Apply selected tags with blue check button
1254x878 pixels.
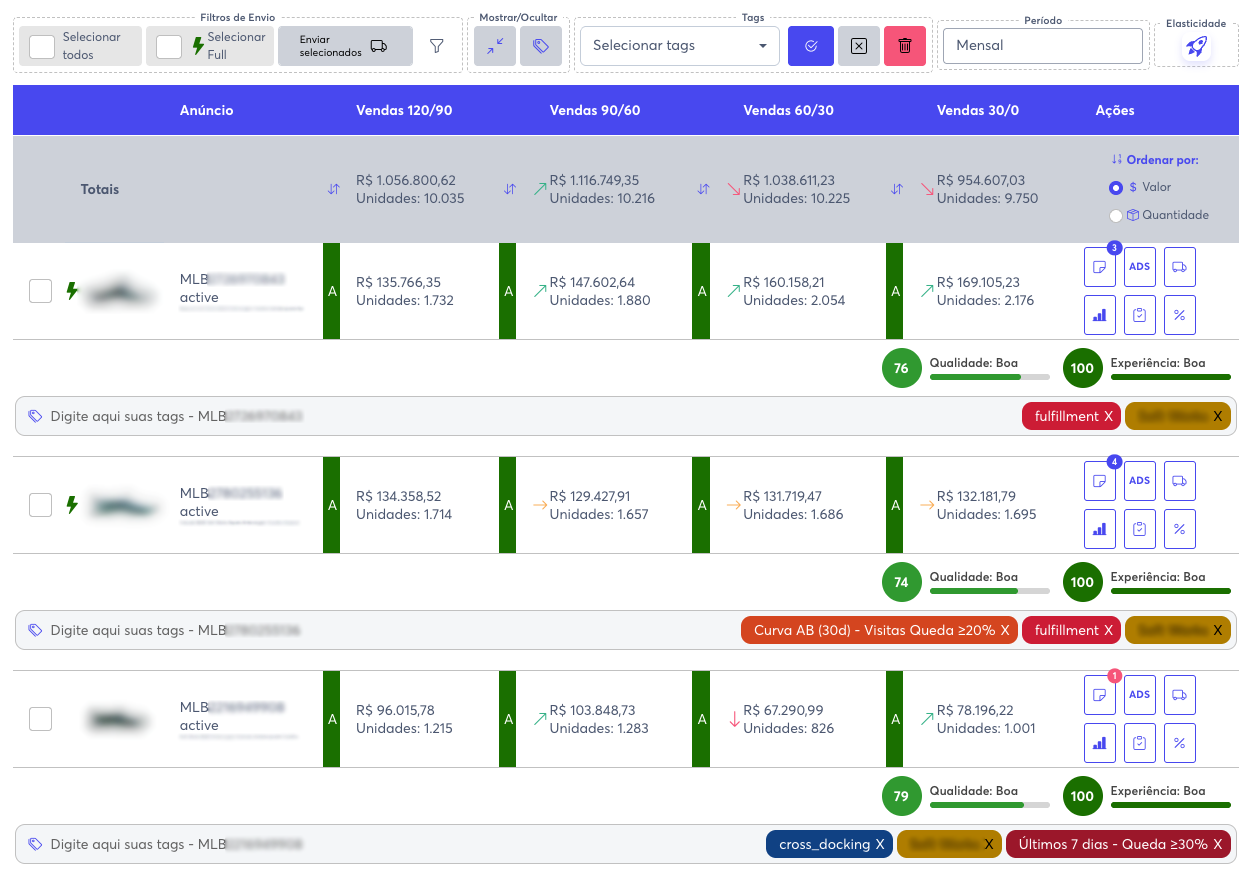pyautogui.click(x=810, y=46)
